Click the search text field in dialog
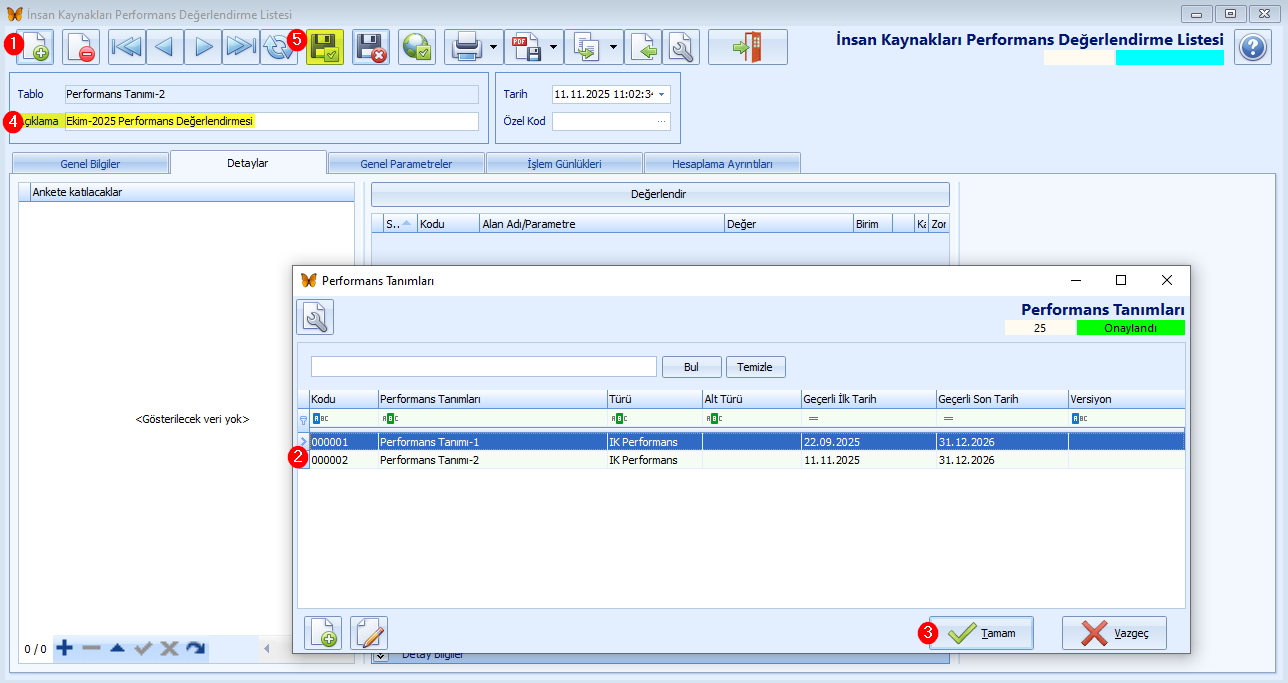The image size is (1288, 683). [483, 367]
